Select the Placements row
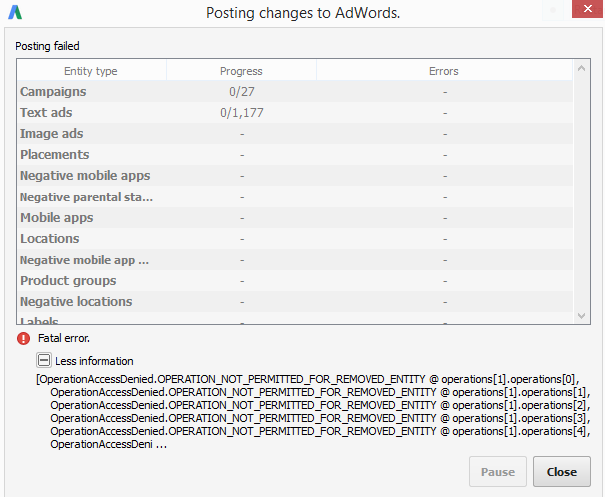The height and width of the screenshot is (497, 605). coord(295,154)
